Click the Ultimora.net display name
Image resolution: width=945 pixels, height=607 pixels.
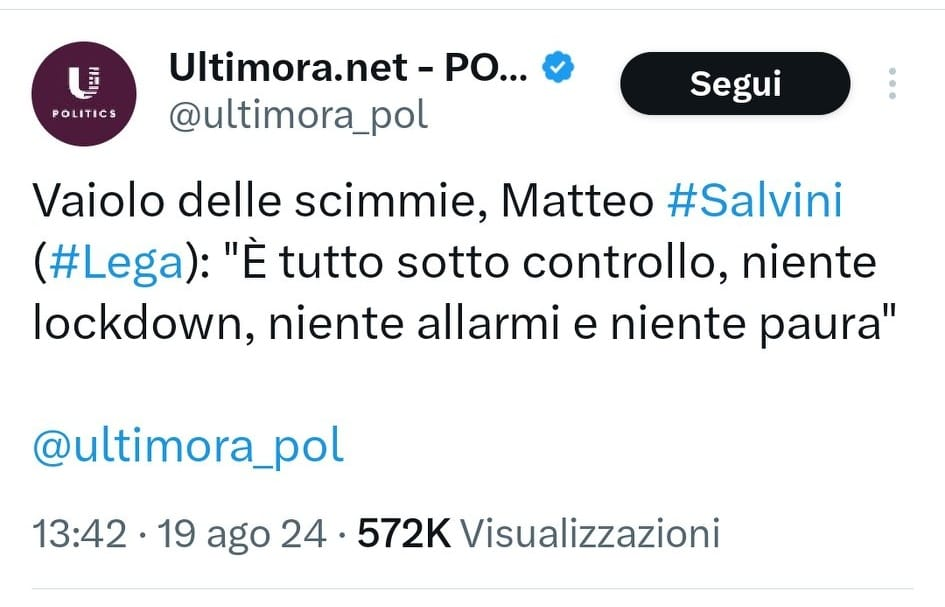(348, 67)
